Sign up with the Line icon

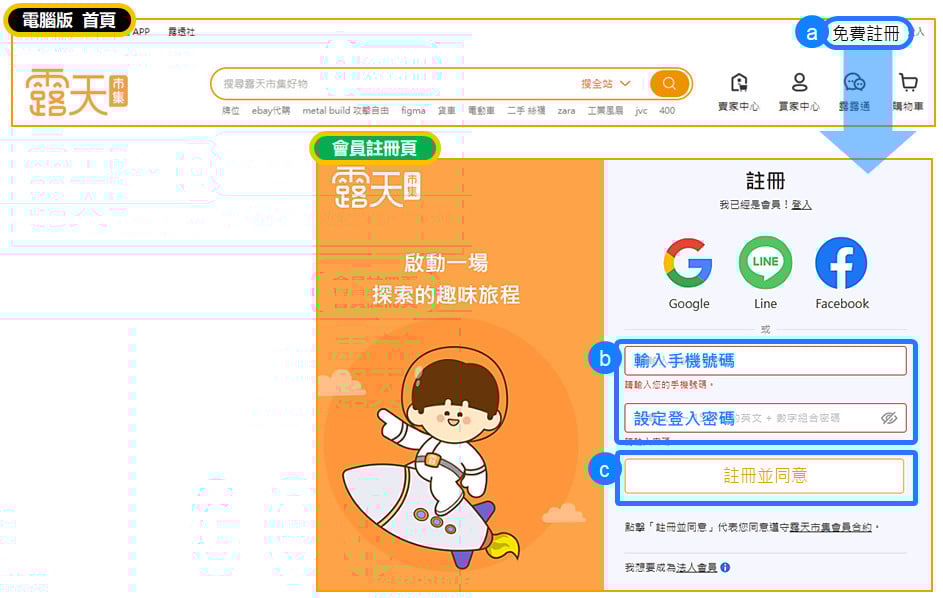pyautogui.click(x=765, y=274)
